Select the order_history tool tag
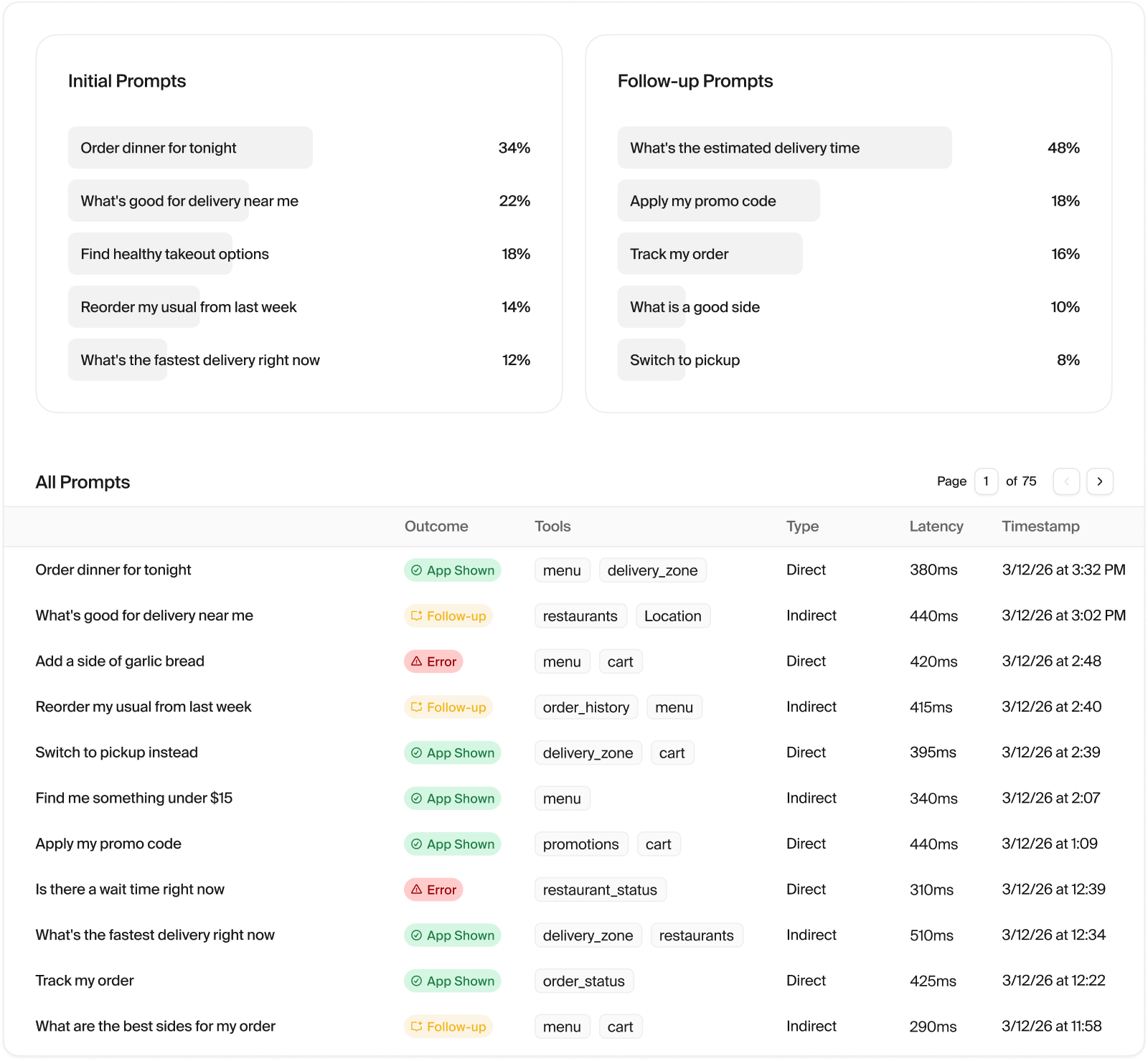The image size is (1148, 1061). pos(585,707)
